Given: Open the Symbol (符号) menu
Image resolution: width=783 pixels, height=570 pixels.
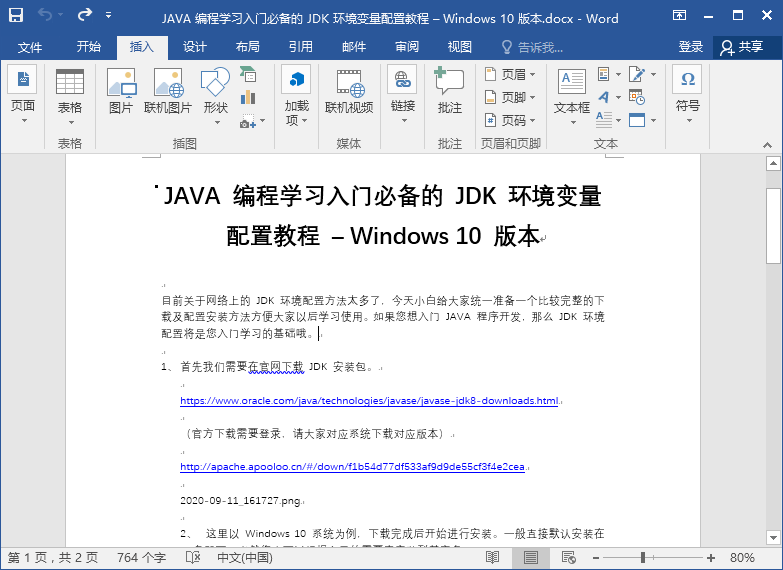Looking at the screenshot, I should click(x=687, y=96).
